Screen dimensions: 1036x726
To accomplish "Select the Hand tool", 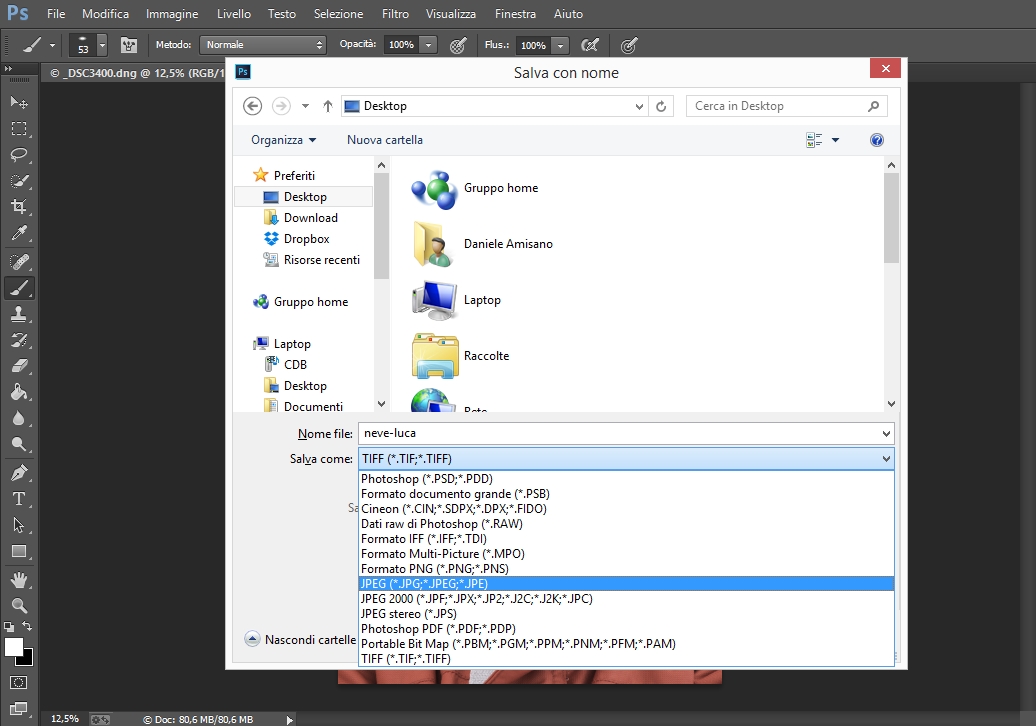I will pyautogui.click(x=18, y=580).
